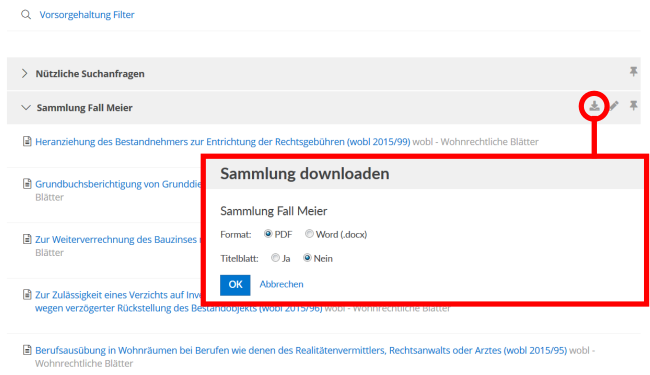This screenshot has width=650, height=375.
Task: Pin the Nützliche Suchanfragen section
Action: click(633, 72)
